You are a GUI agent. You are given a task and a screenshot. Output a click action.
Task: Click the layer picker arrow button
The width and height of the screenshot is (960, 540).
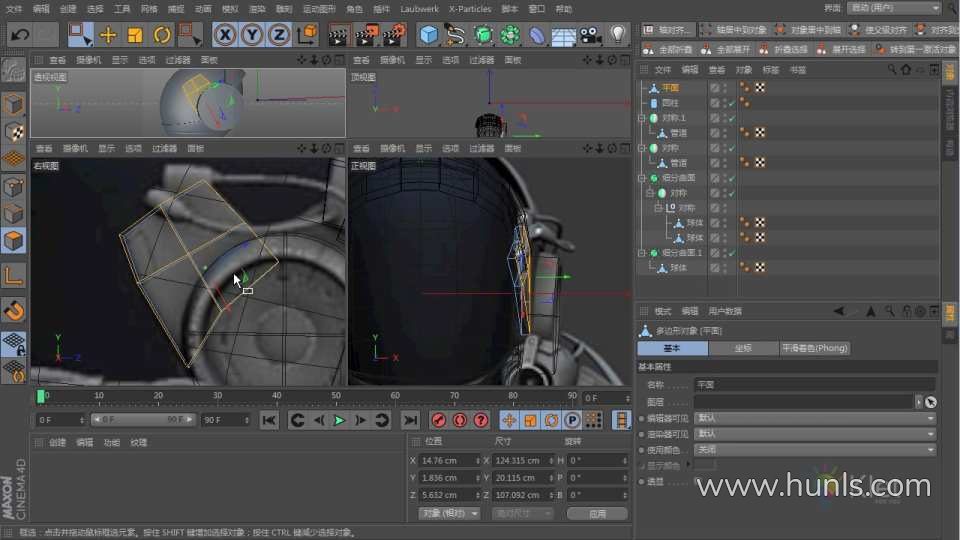[x=931, y=402]
